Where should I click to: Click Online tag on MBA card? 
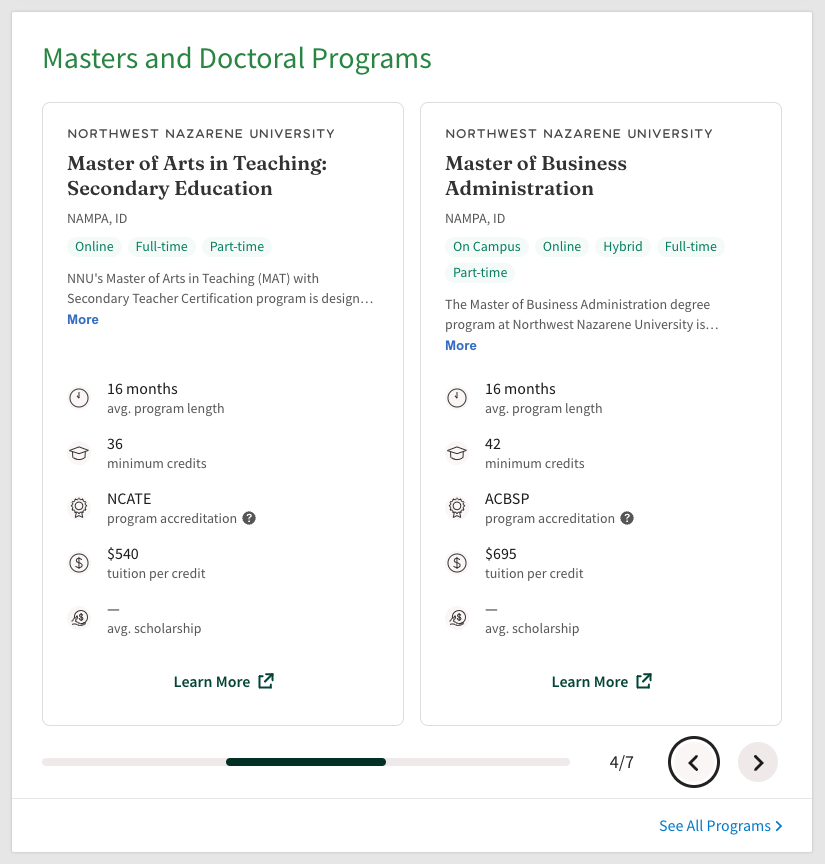(562, 246)
